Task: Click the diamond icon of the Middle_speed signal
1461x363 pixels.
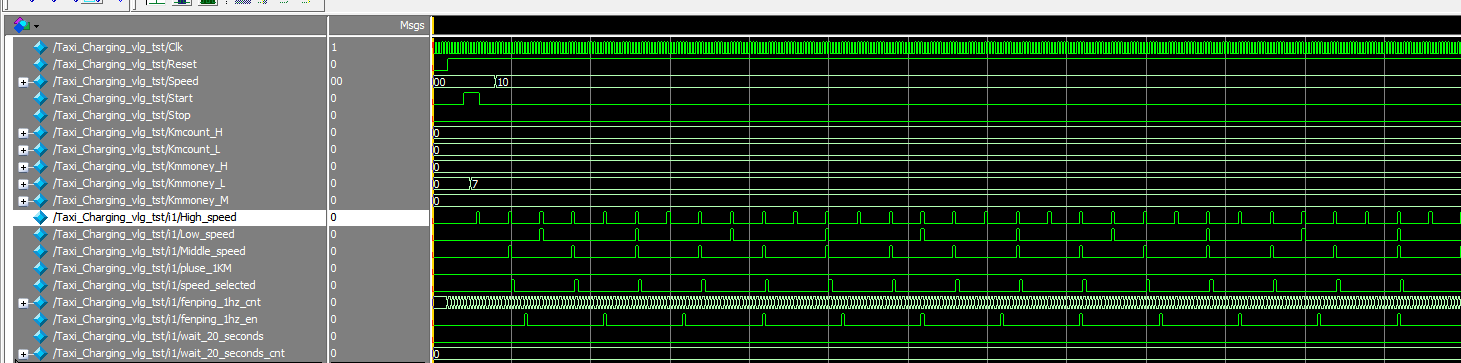Action: point(40,251)
